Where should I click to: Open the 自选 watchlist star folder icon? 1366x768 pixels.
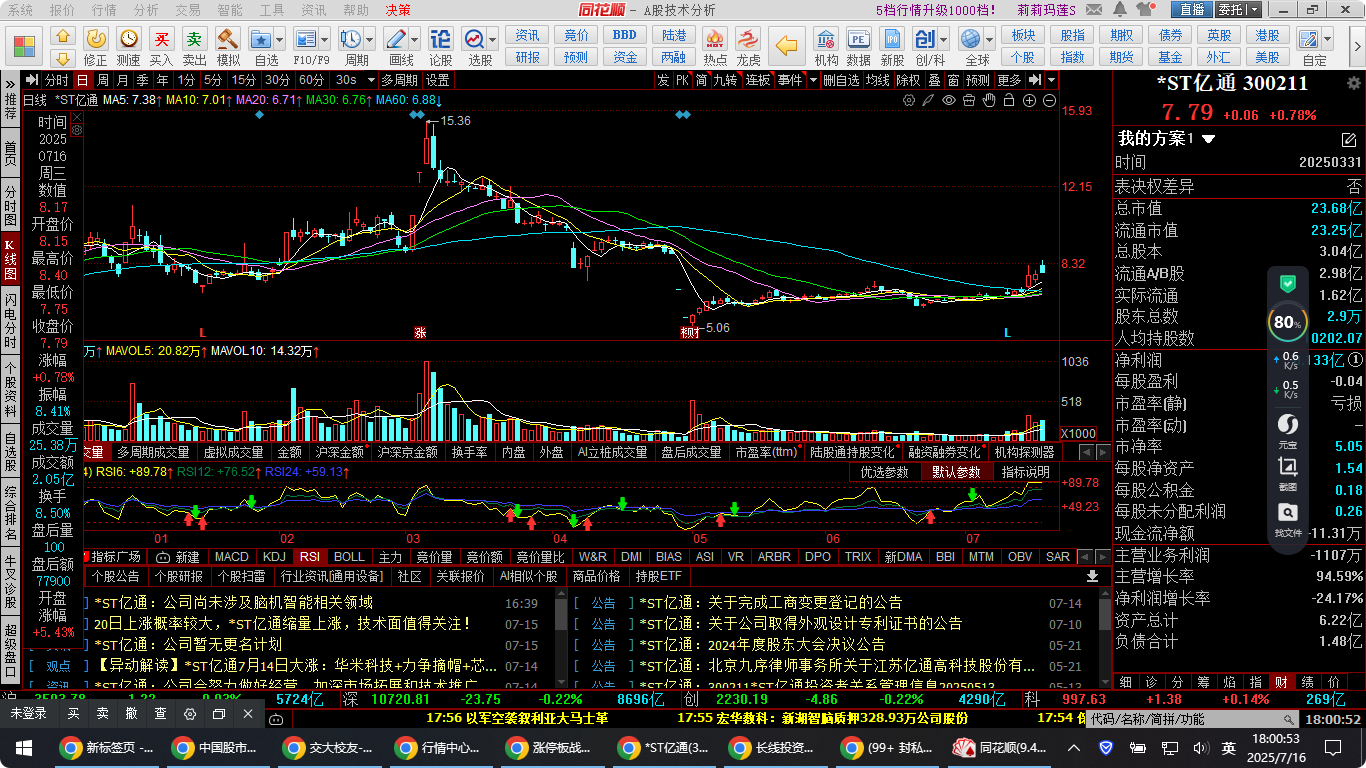(x=261, y=39)
